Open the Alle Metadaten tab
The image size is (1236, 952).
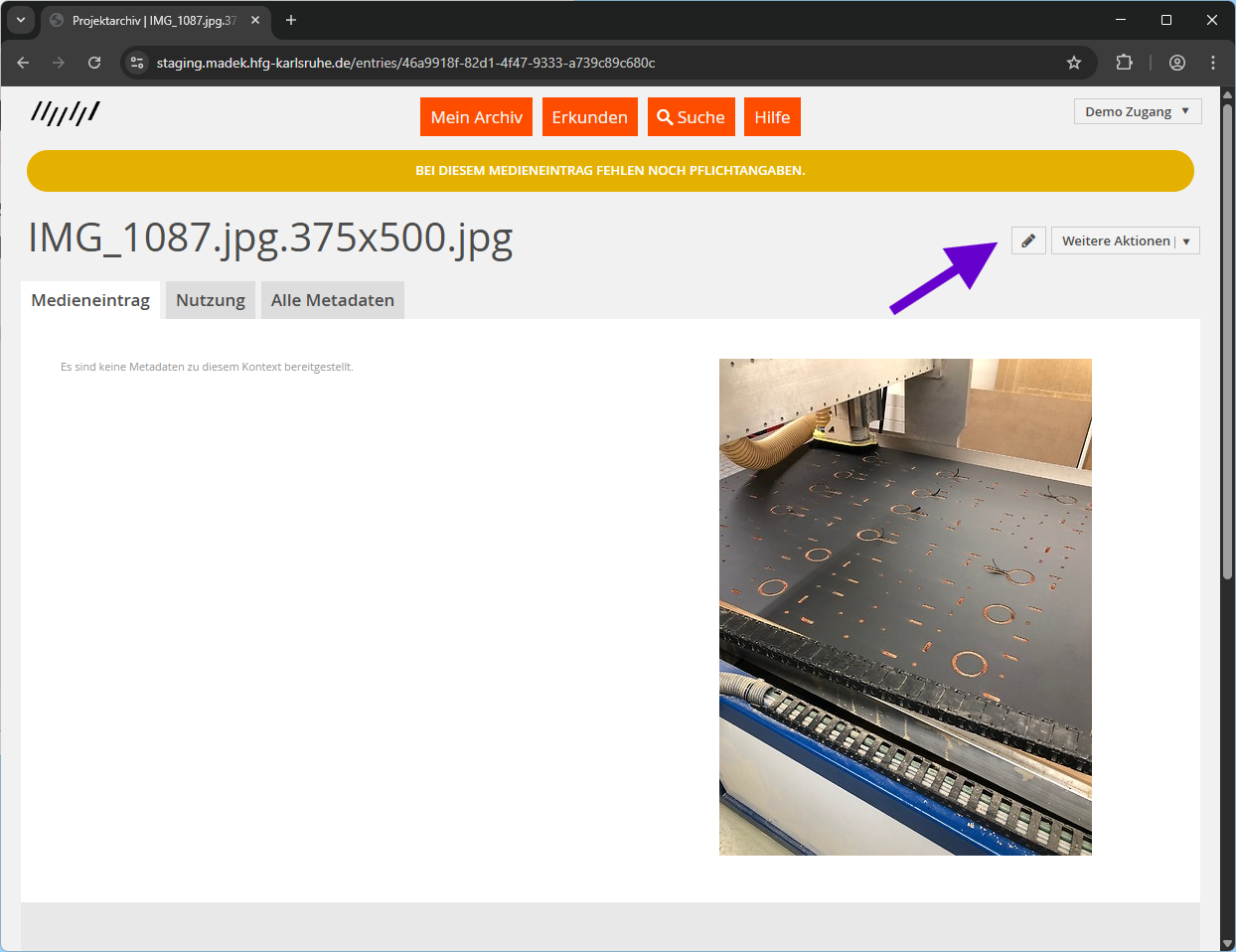click(333, 300)
